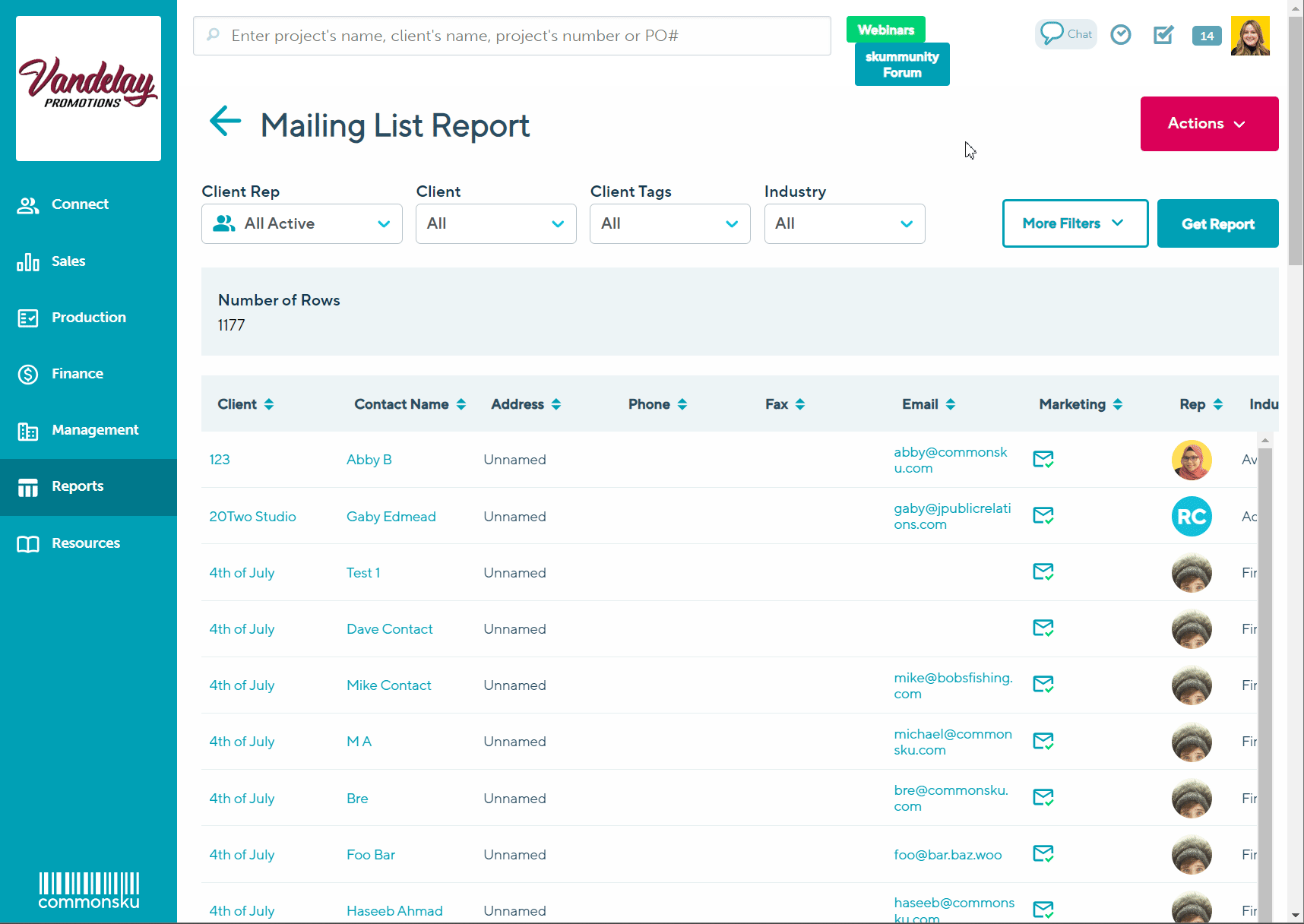Open the Actions dropdown button
The height and width of the screenshot is (924, 1304).
[1208, 124]
